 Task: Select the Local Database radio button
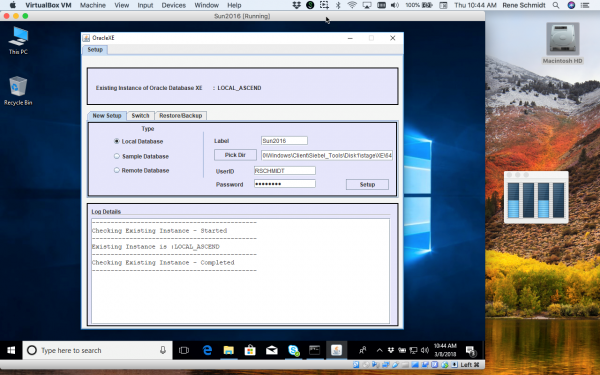(x=117, y=141)
